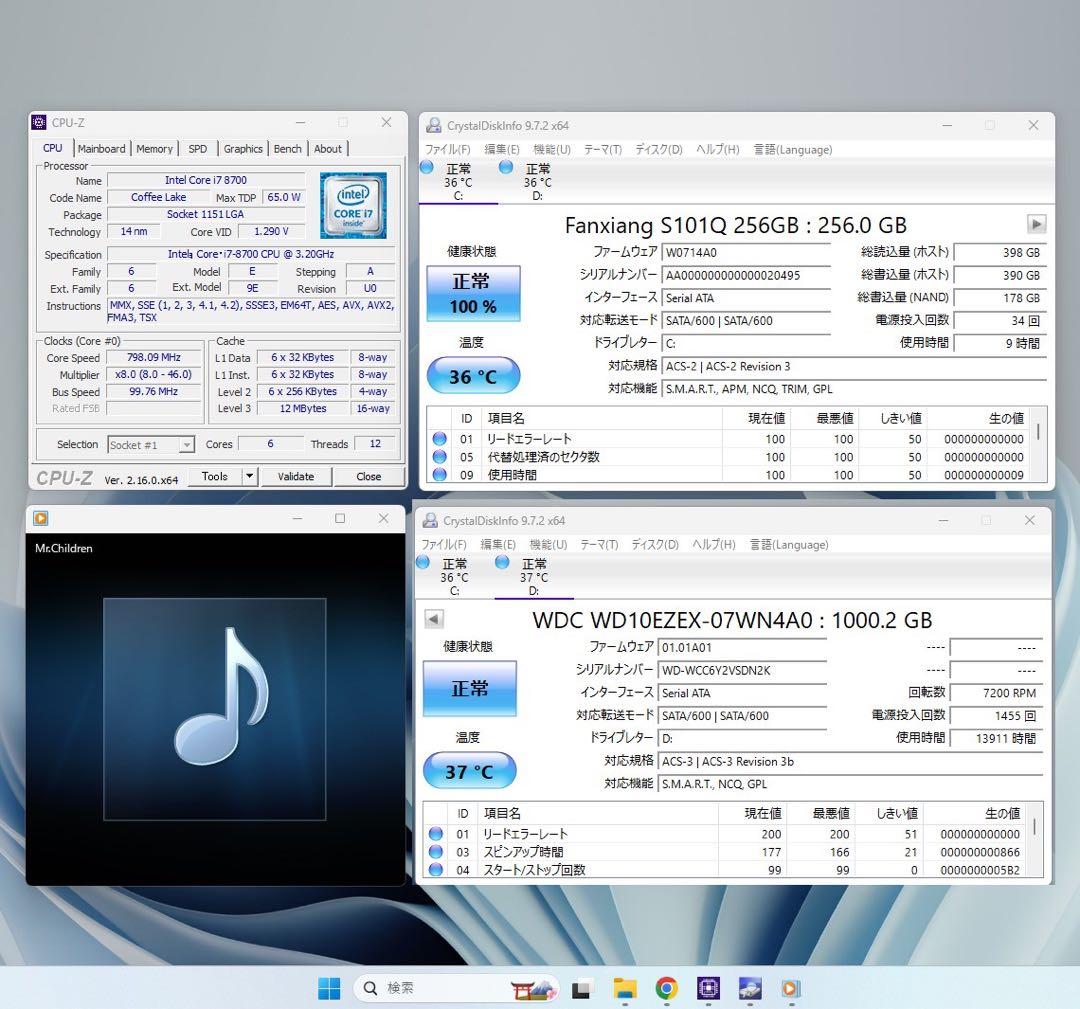
Task: Open CPU-Z from the Windows taskbar
Action: coord(708,987)
